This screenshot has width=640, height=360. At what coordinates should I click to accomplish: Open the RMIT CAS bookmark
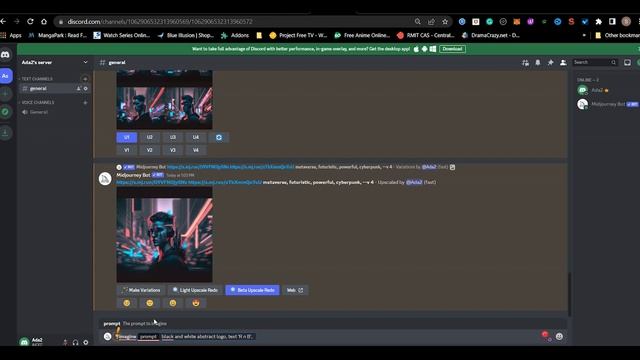click(425, 36)
